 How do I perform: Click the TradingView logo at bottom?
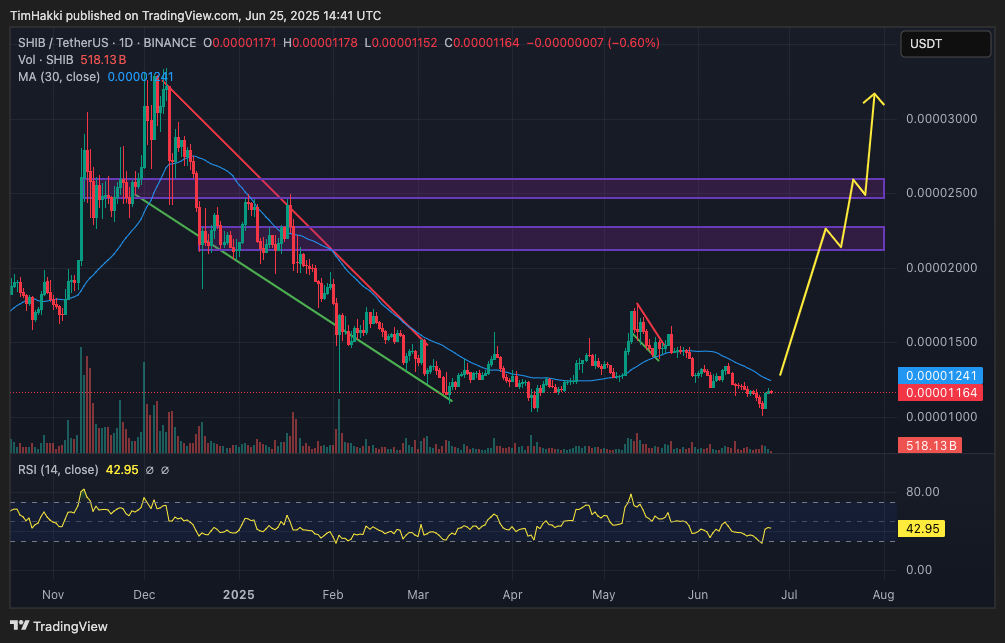click(x=59, y=626)
